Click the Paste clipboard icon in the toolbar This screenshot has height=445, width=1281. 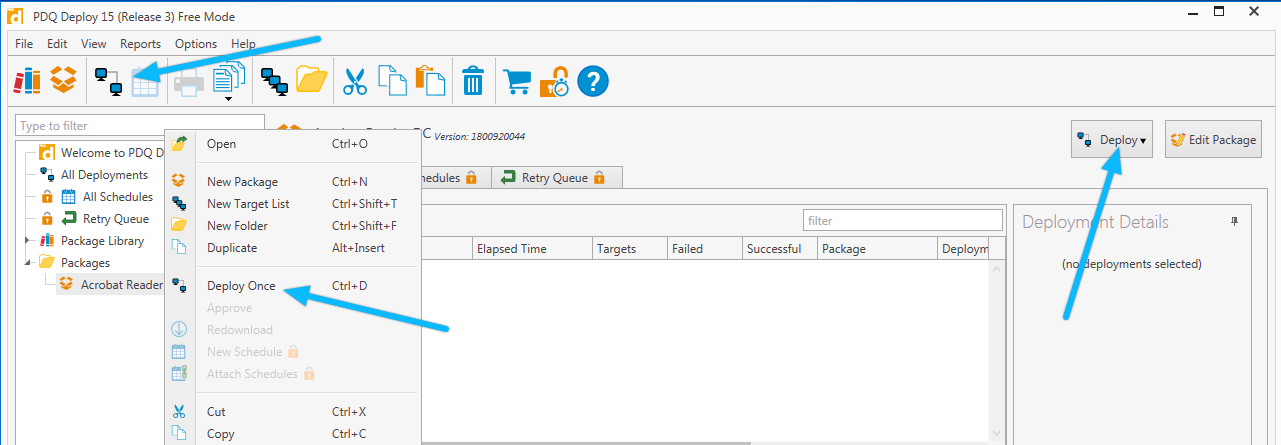(x=430, y=81)
